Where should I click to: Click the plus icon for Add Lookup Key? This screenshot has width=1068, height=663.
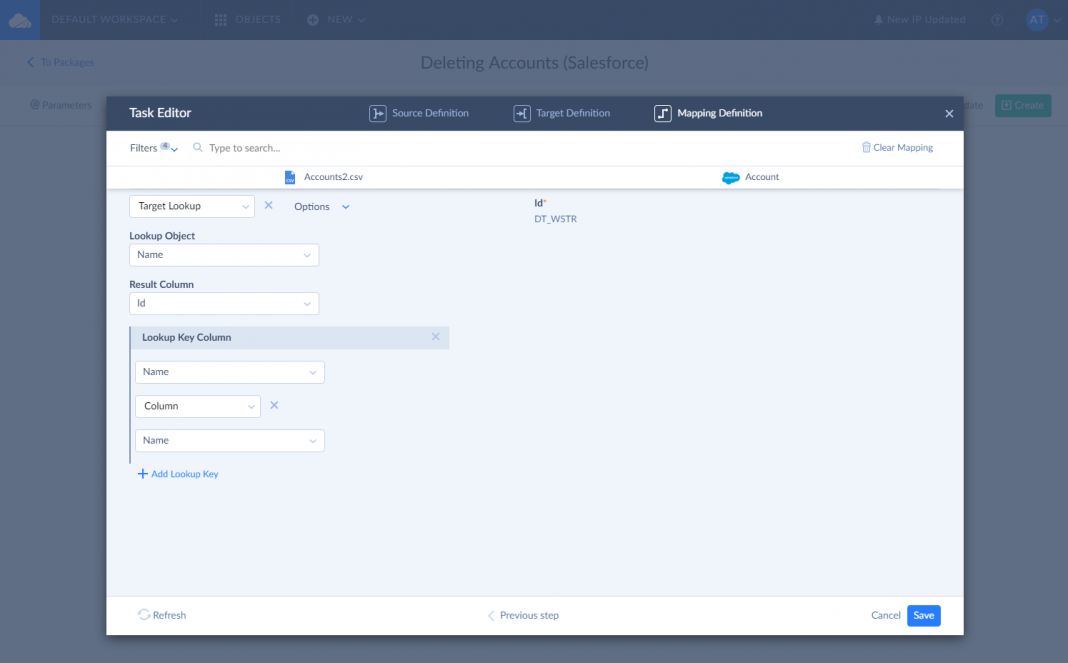(x=142, y=474)
